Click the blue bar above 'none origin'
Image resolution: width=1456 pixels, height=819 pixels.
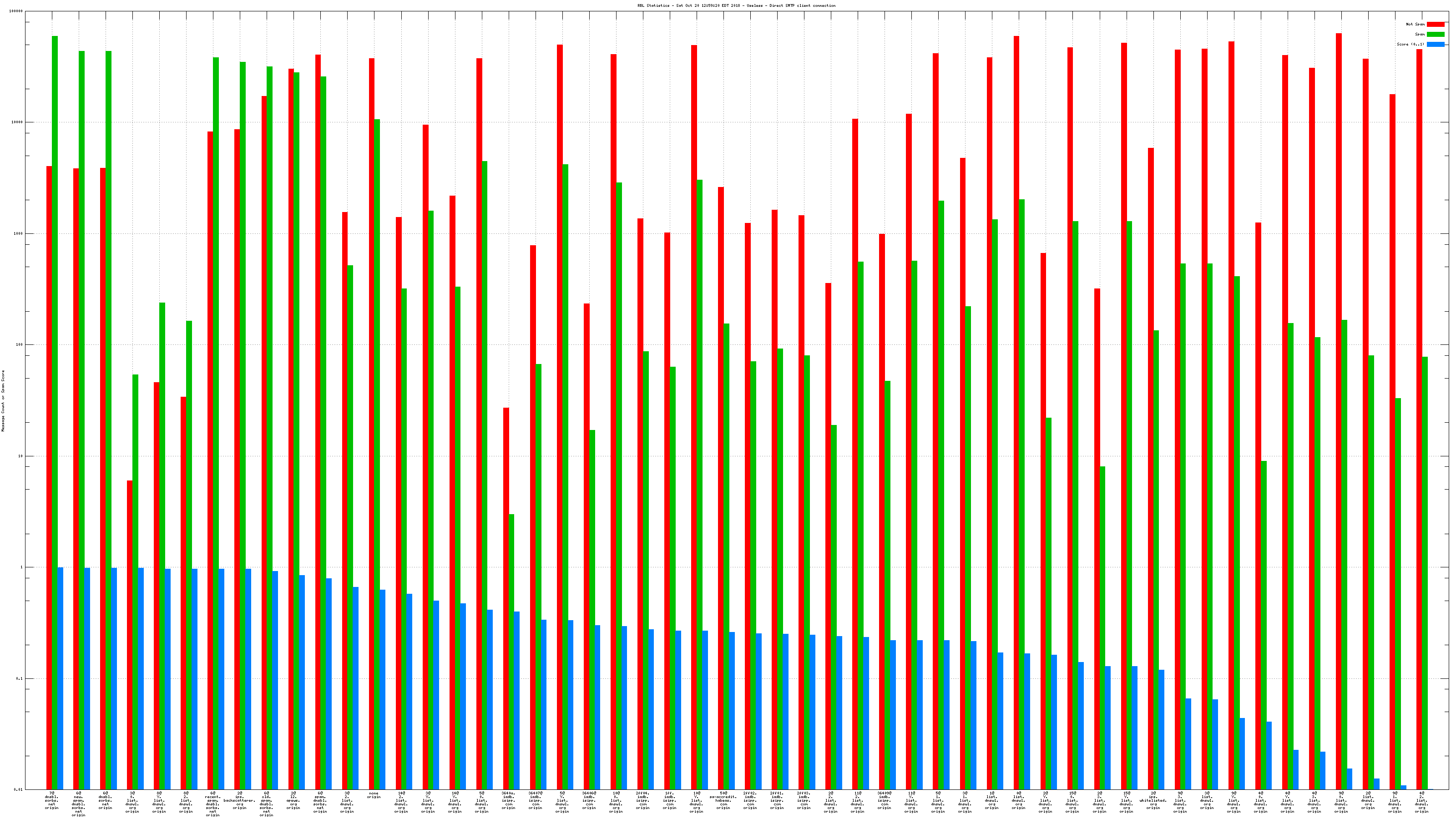coord(383,690)
